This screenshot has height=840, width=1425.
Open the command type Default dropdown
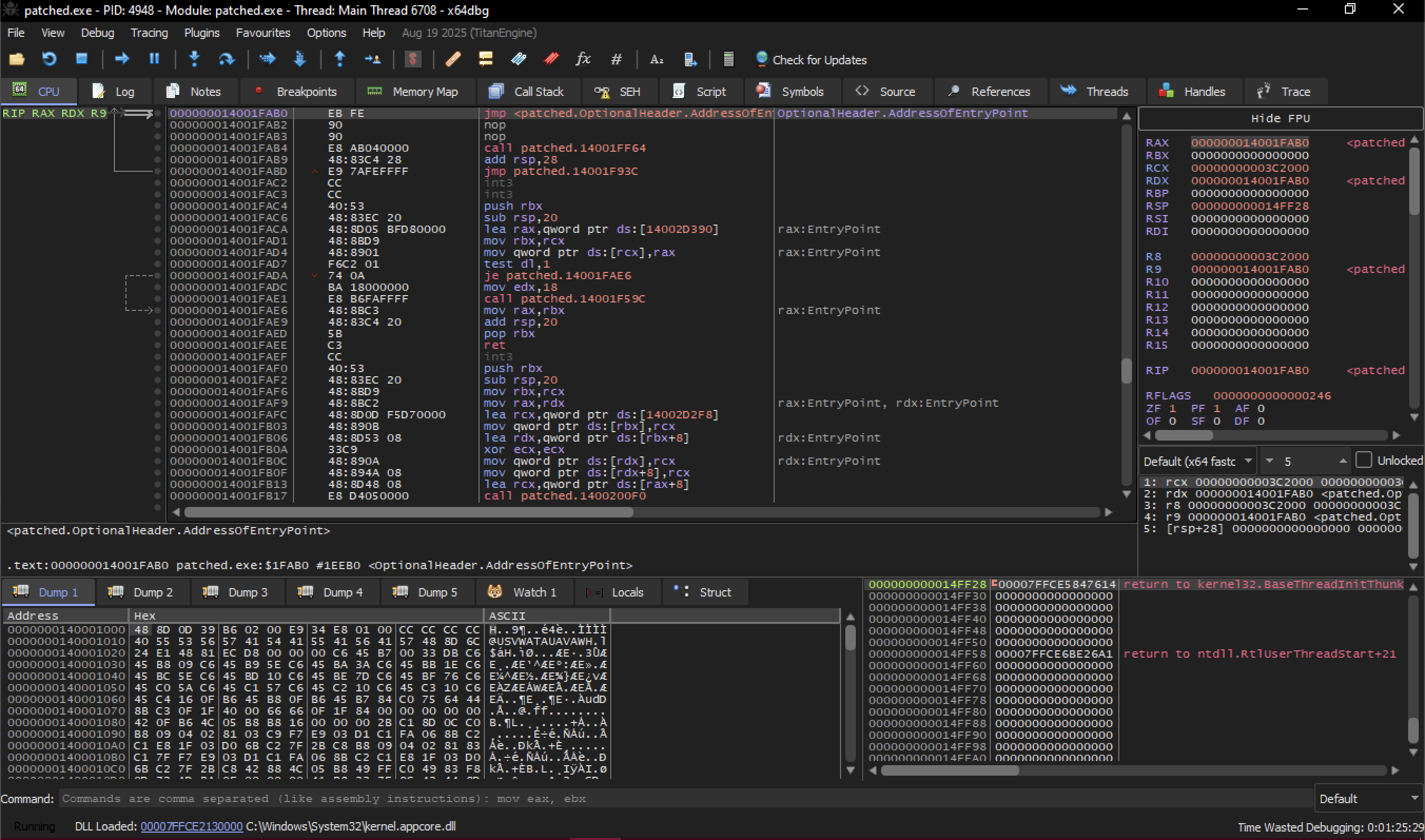point(1369,798)
